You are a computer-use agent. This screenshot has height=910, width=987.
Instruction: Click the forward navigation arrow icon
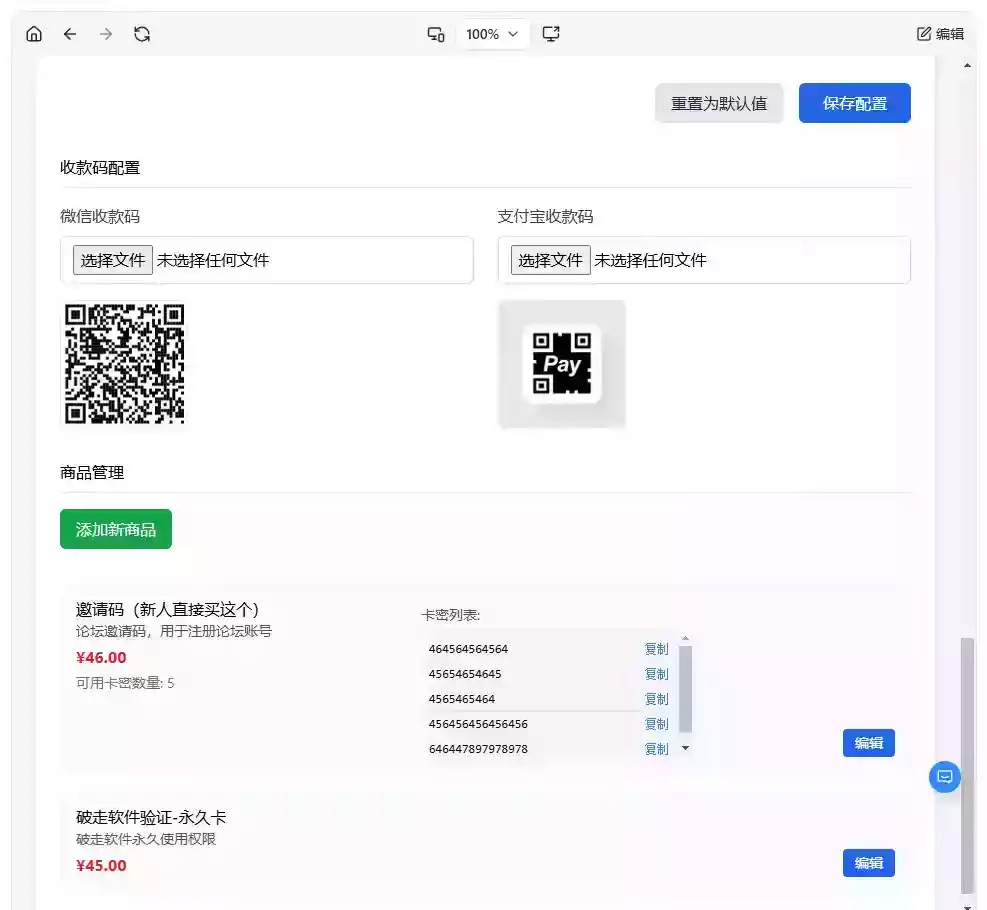point(105,33)
